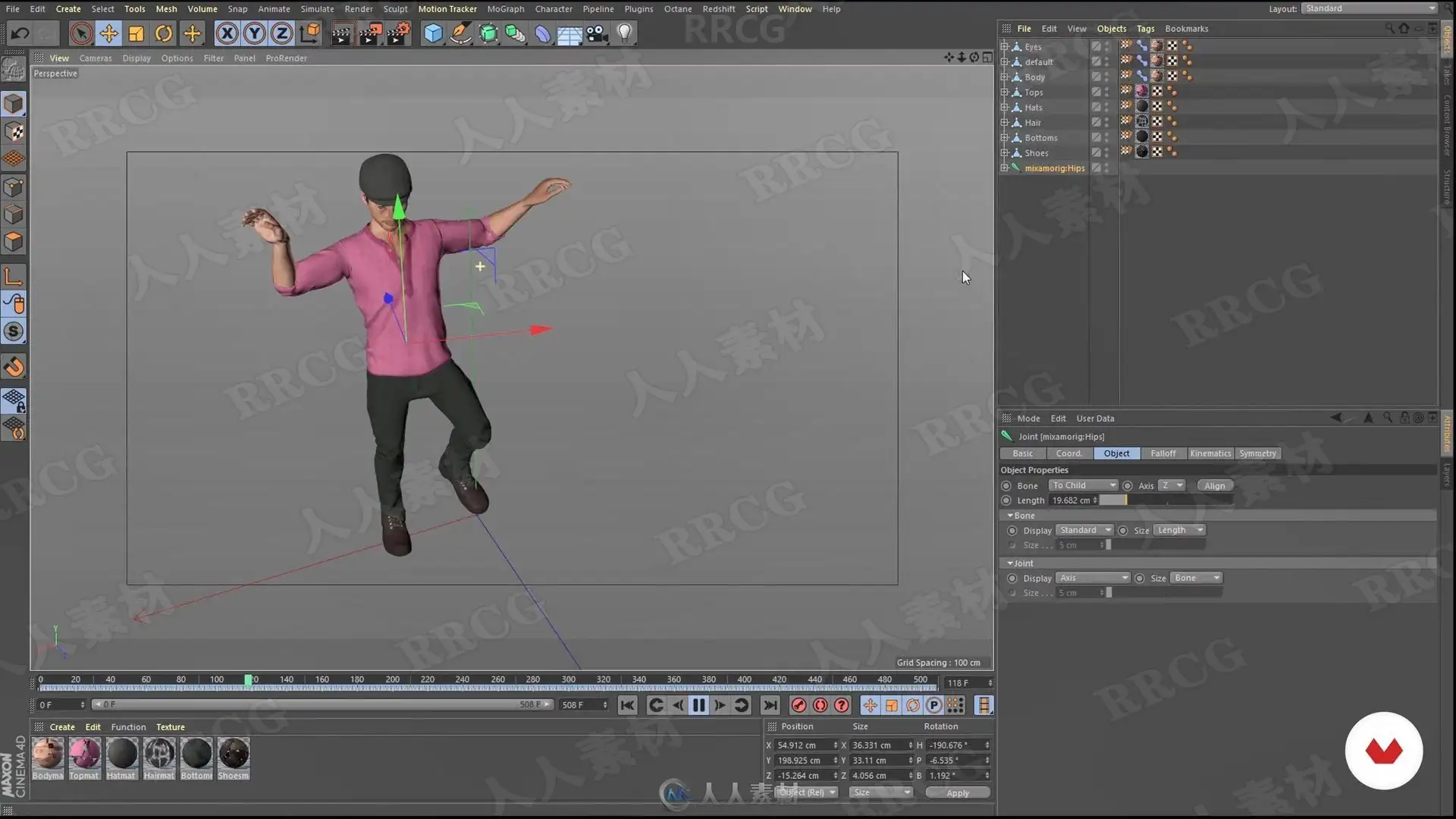Click the Length slider bar
This screenshot has height=819, width=1456.
click(x=1164, y=500)
